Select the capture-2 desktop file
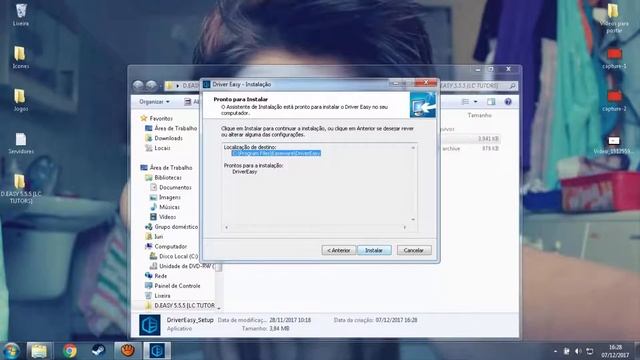This screenshot has width=640, height=360. [x=614, y=101]
